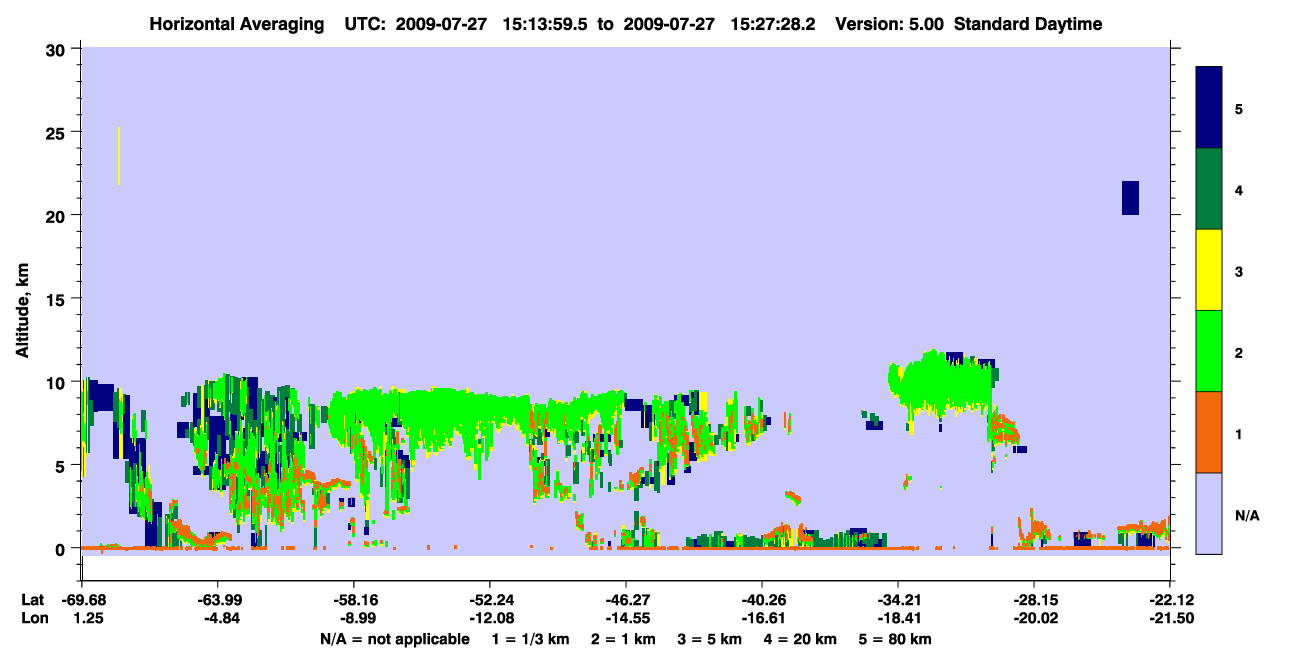1300x667 pixels.
Task: Click '5 = 80 km' in the footer key
Action: coord(894,639)
